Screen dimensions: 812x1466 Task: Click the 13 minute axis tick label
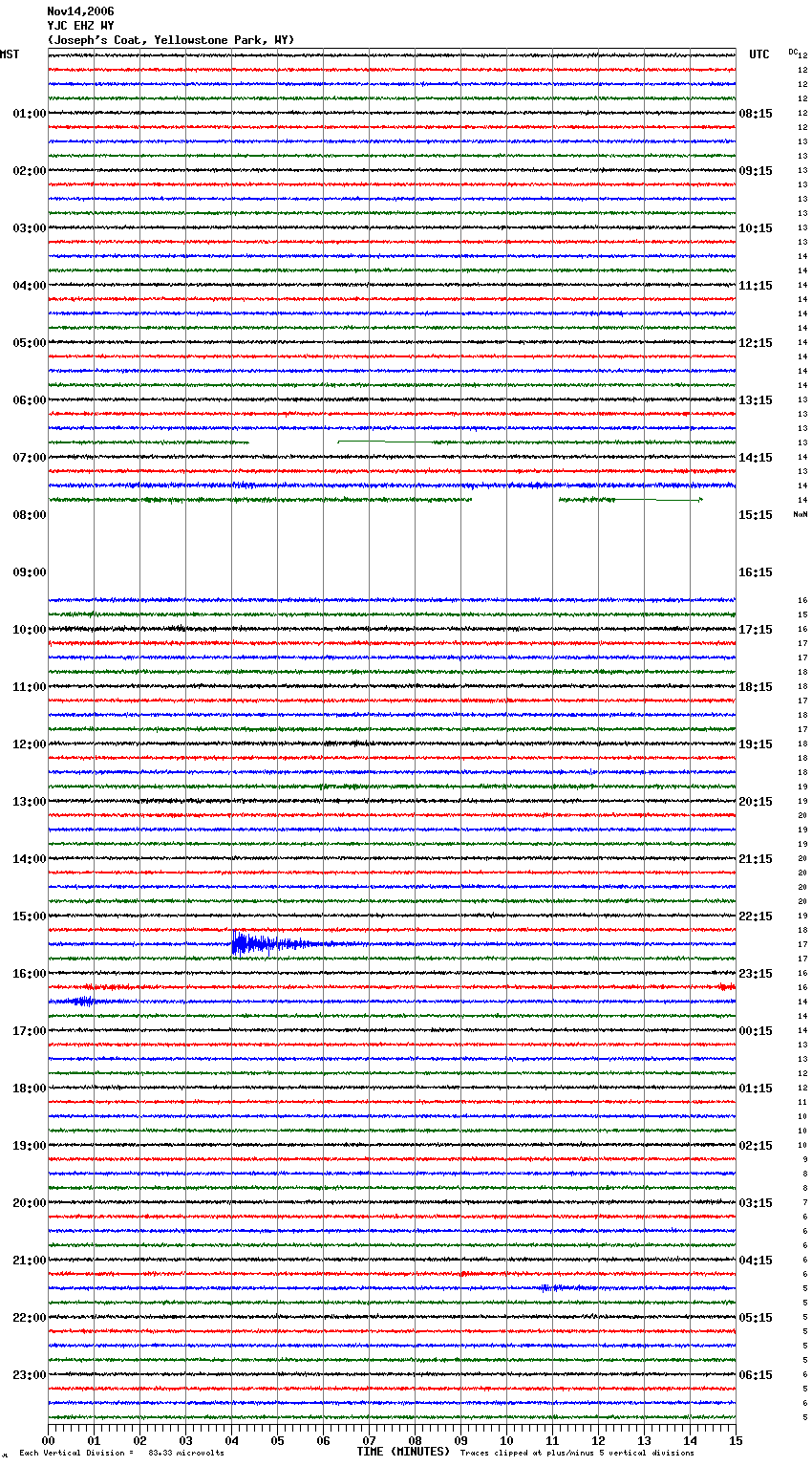pos(644,1440)
